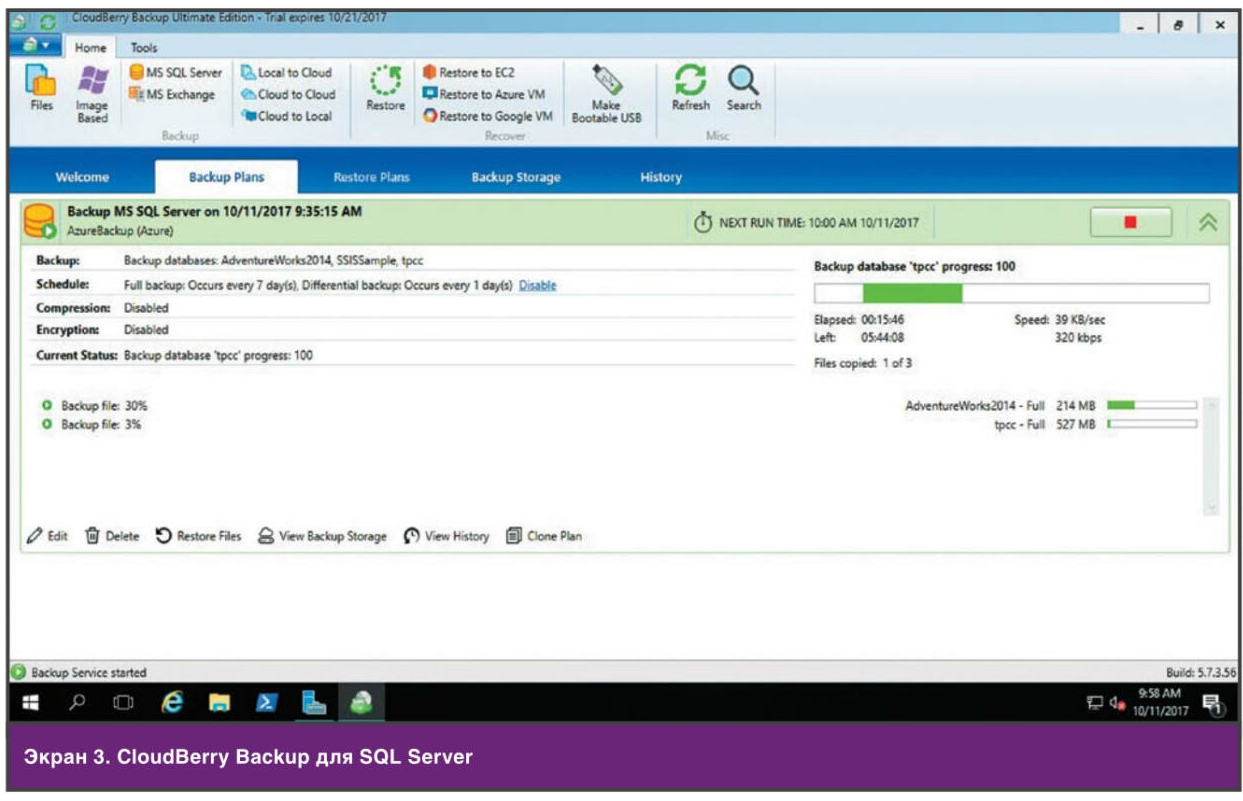Create an MS SQL Server backup
This screenshot has width=1243, height=801.
point(176,73)
